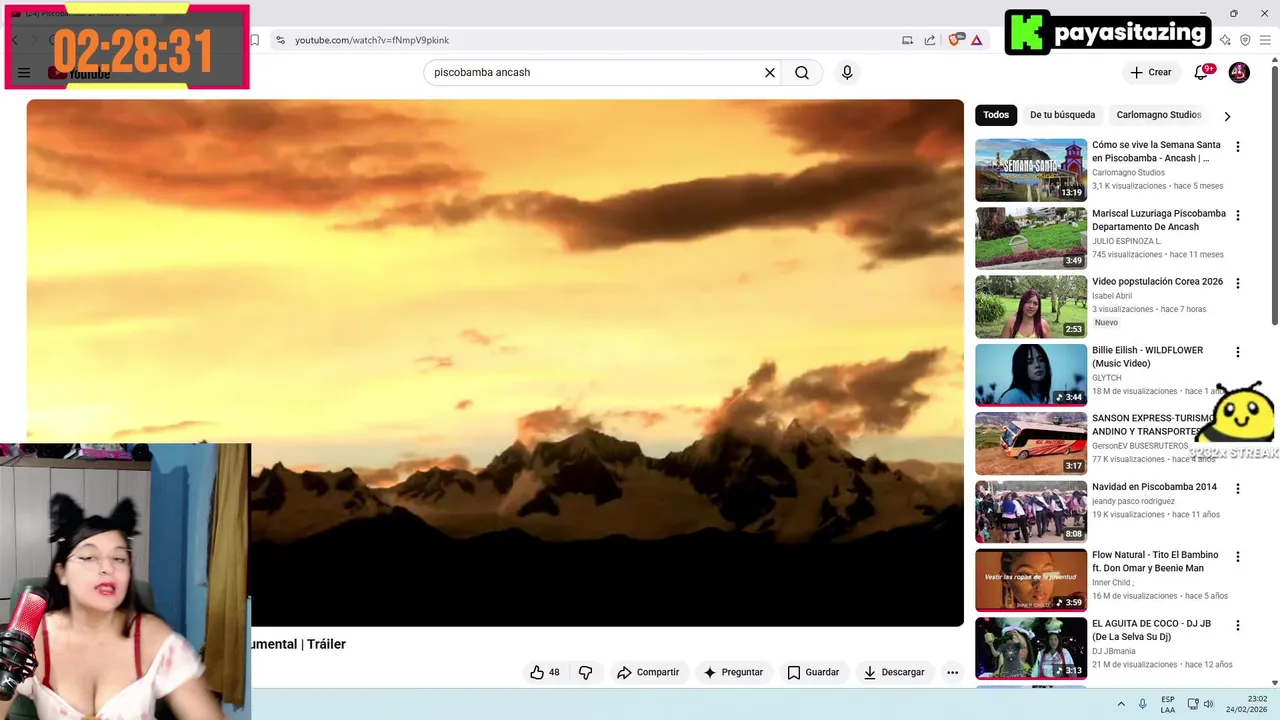Open taskbar network icon

click(1193, 704)
